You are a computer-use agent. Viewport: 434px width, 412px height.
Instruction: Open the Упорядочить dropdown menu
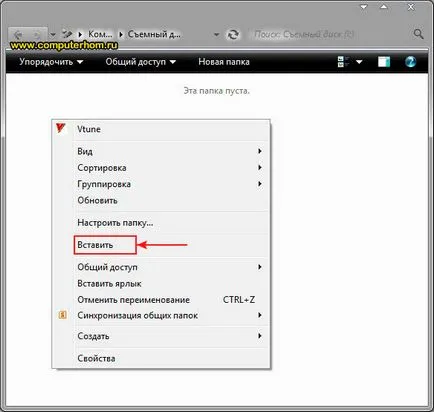pos(51,62)
